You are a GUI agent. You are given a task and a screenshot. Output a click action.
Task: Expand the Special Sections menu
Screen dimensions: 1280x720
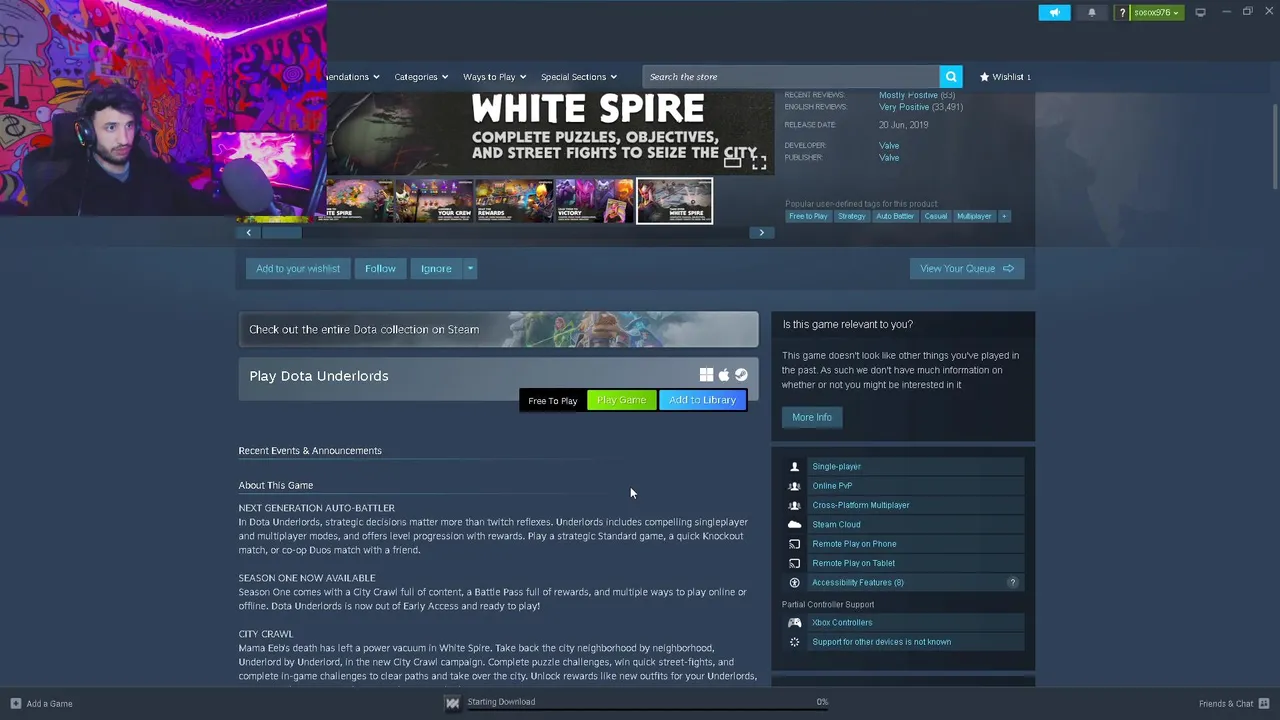point(579,76)
